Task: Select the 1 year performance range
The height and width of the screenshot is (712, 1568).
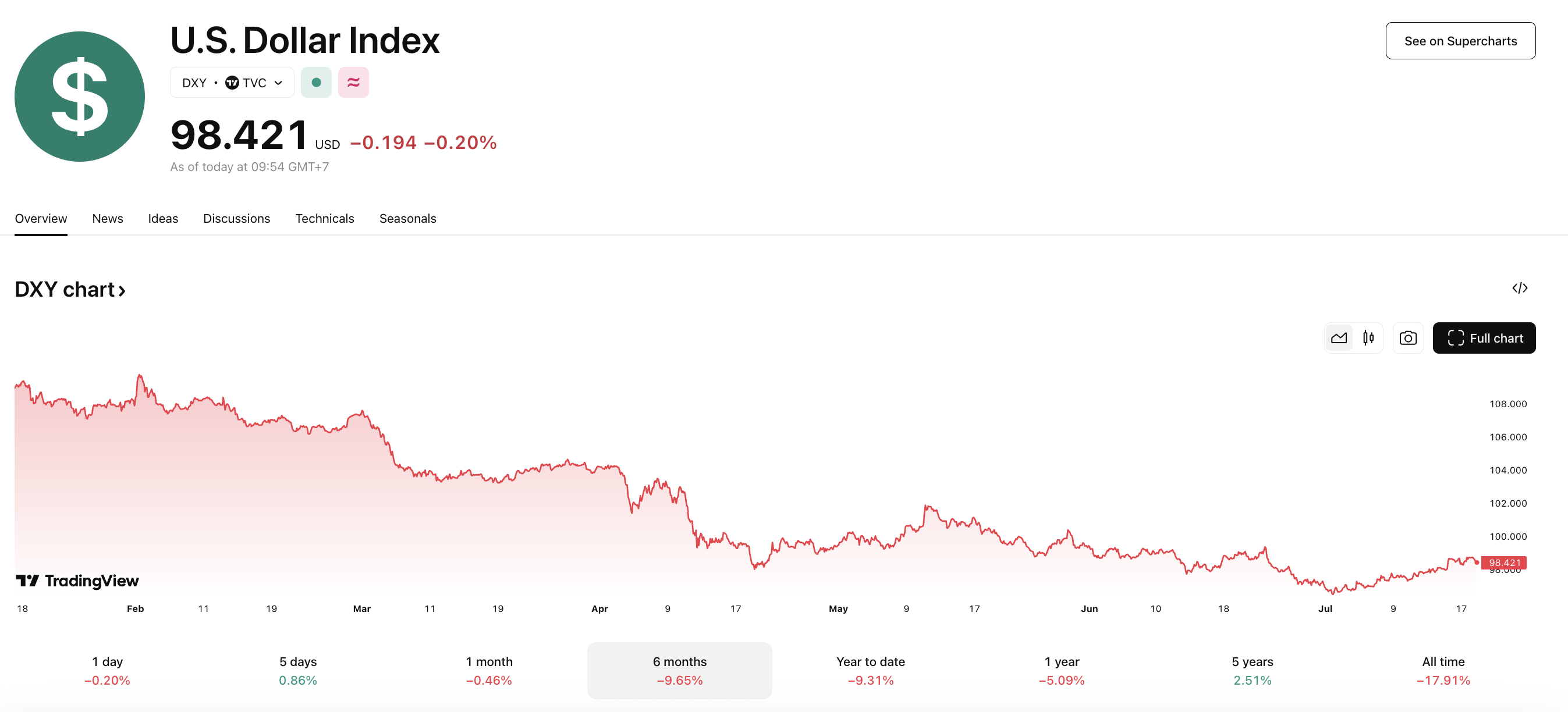Action: coord(1062,670)
